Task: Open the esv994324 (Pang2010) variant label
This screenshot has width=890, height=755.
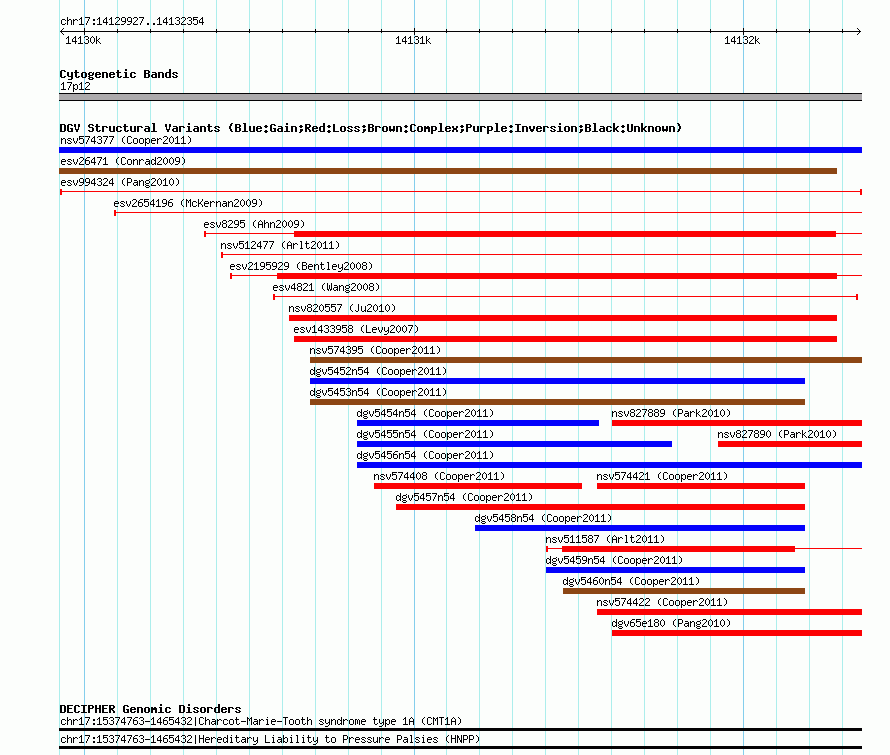Action: pyautogui.click(x=120, y=182)
